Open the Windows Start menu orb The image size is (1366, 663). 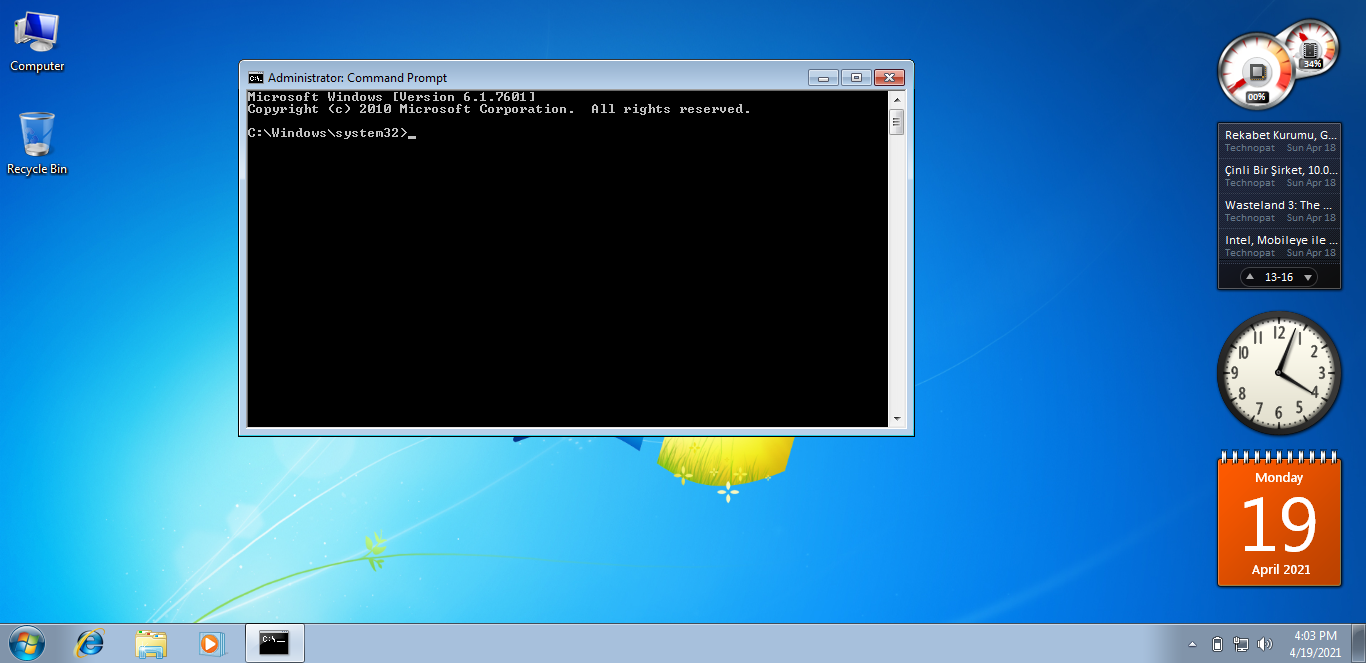click(x=26, y=643)
